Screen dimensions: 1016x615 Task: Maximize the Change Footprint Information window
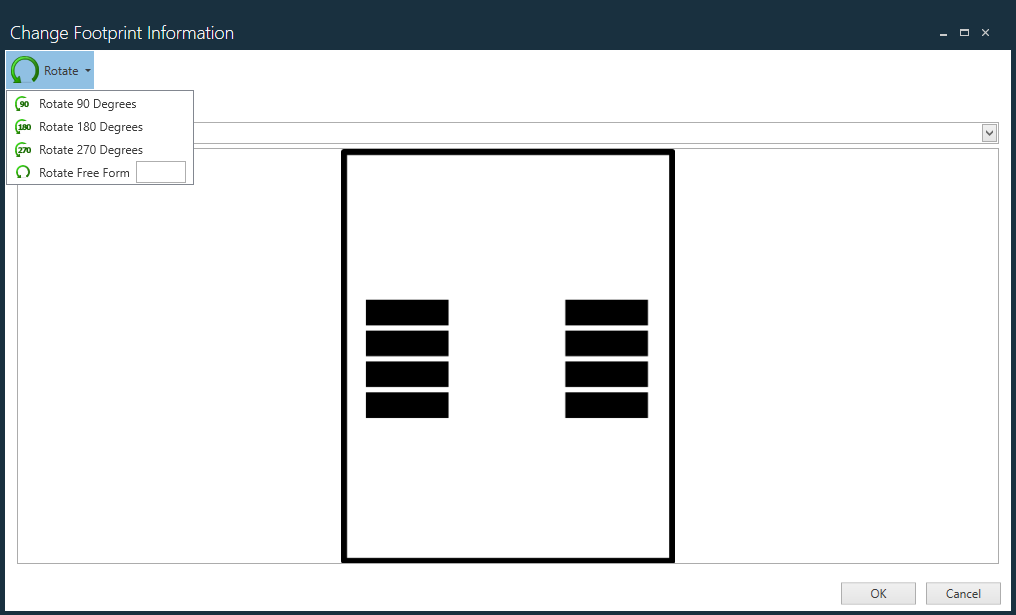tap(964, 32)
